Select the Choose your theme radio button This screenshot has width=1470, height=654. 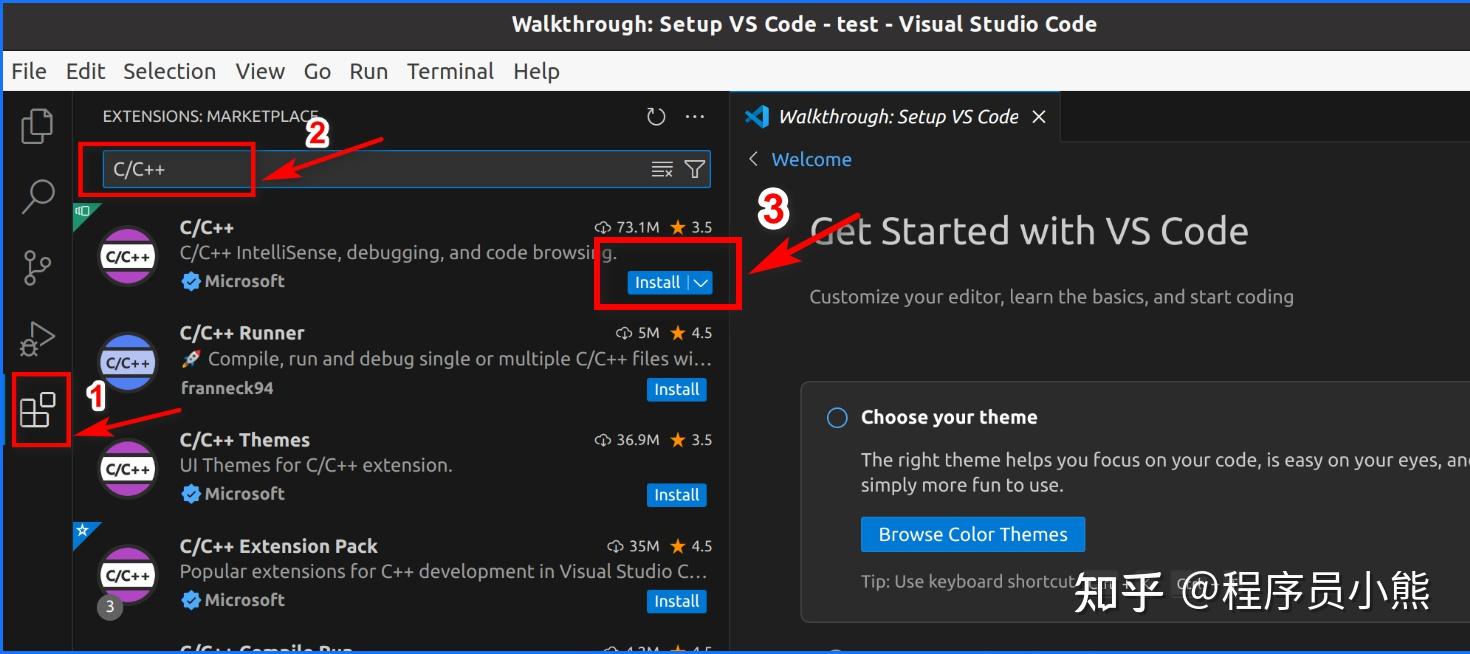tap(836, 417)
